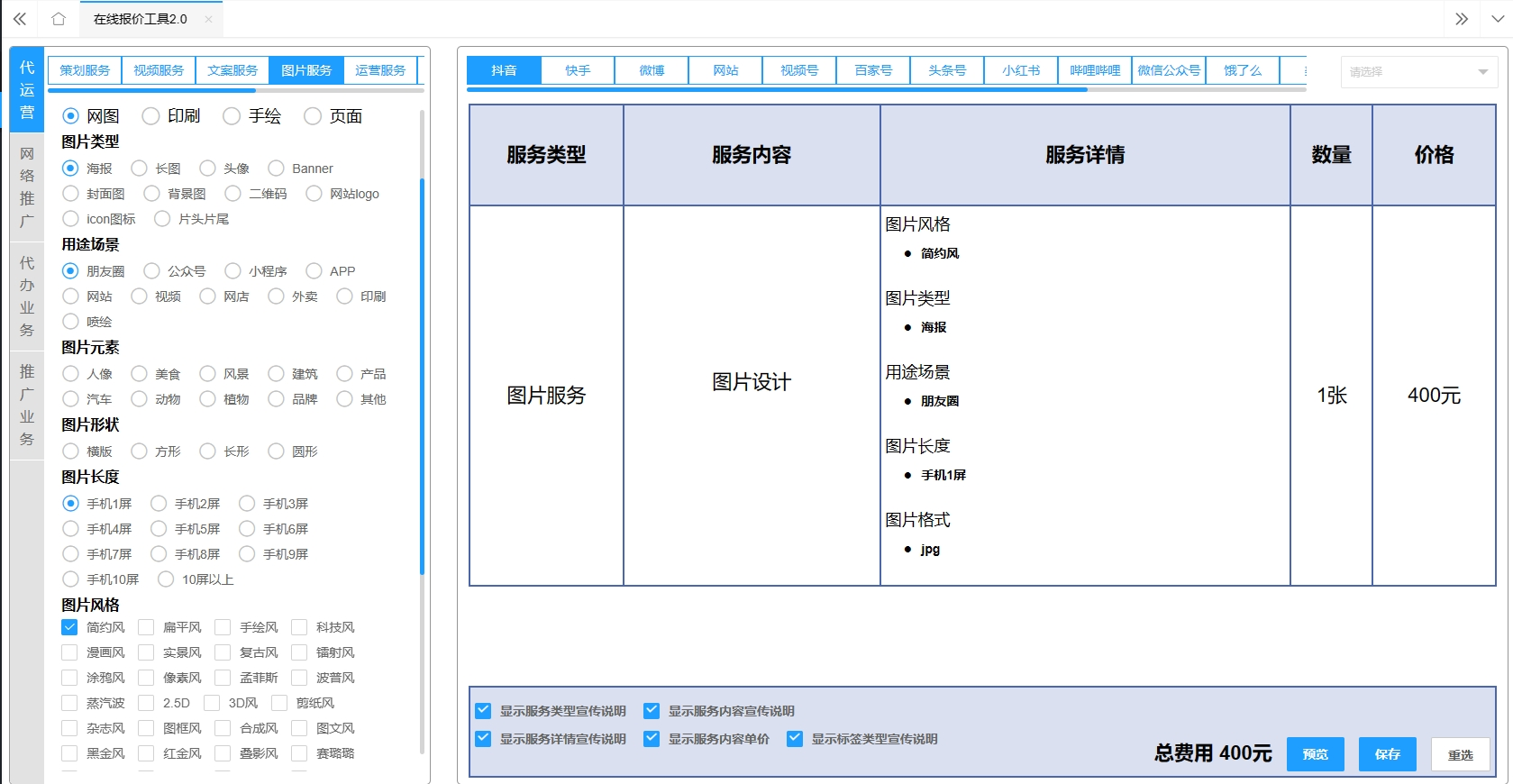Select the 印刷 radio option
Viewport: 1513px width, 784px height.
pyautogui.click(x=151, y=116)
